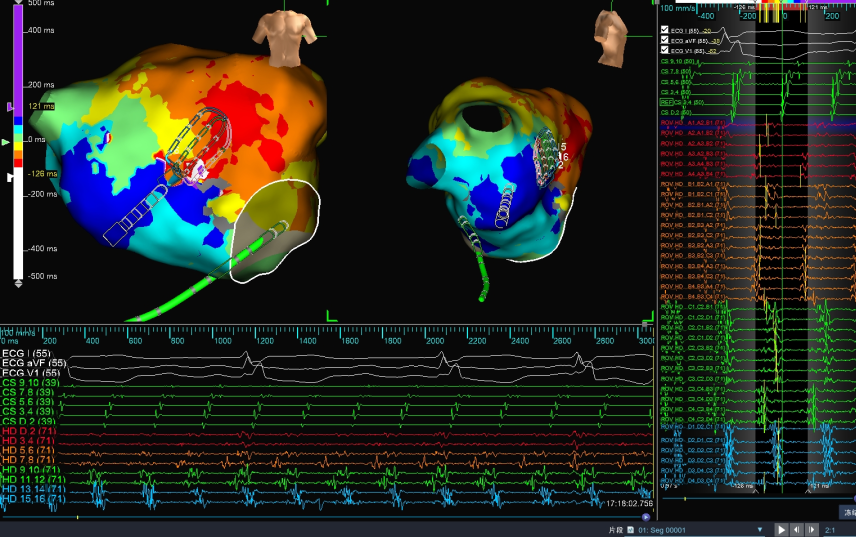Select the HD 15,16 (71) trace label
Screen dimensions: 856x537
[x=34, y=499]
